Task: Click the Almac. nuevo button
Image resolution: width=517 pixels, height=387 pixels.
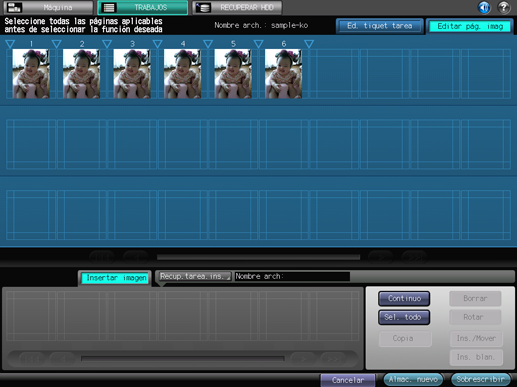Action: pos(413,379)
